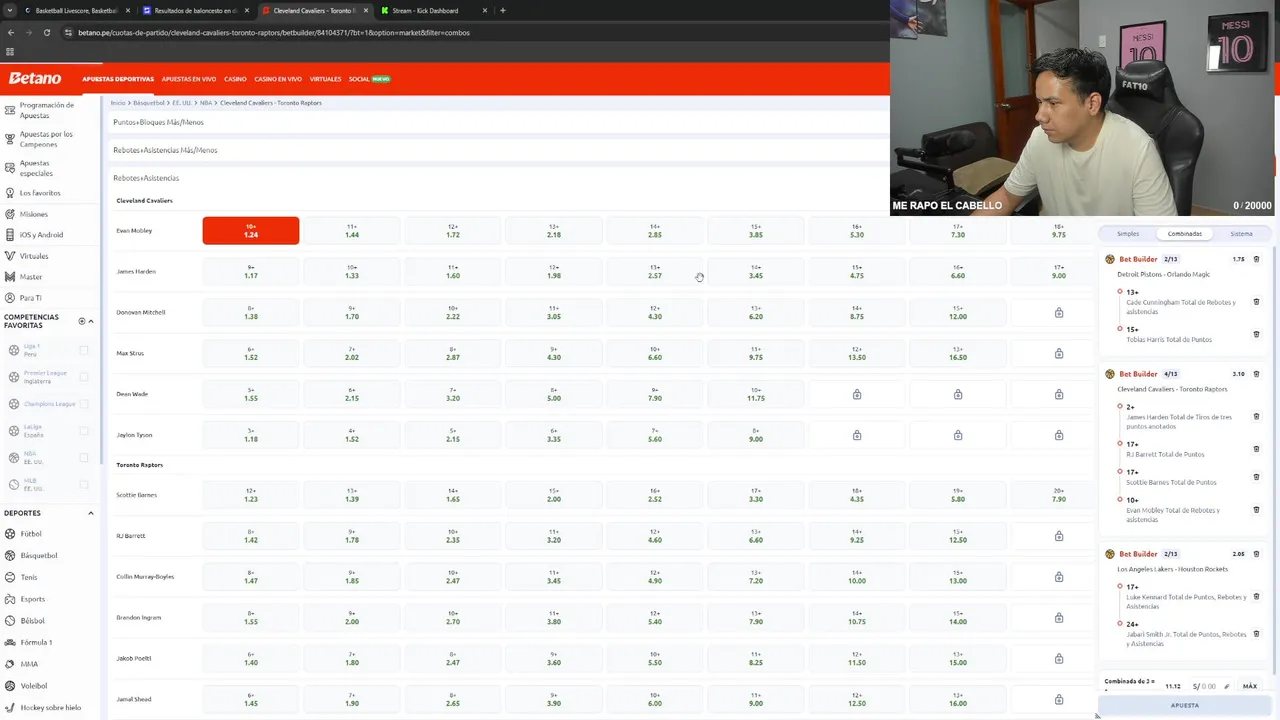Go back with the browser back arrow

click(10, 32)
